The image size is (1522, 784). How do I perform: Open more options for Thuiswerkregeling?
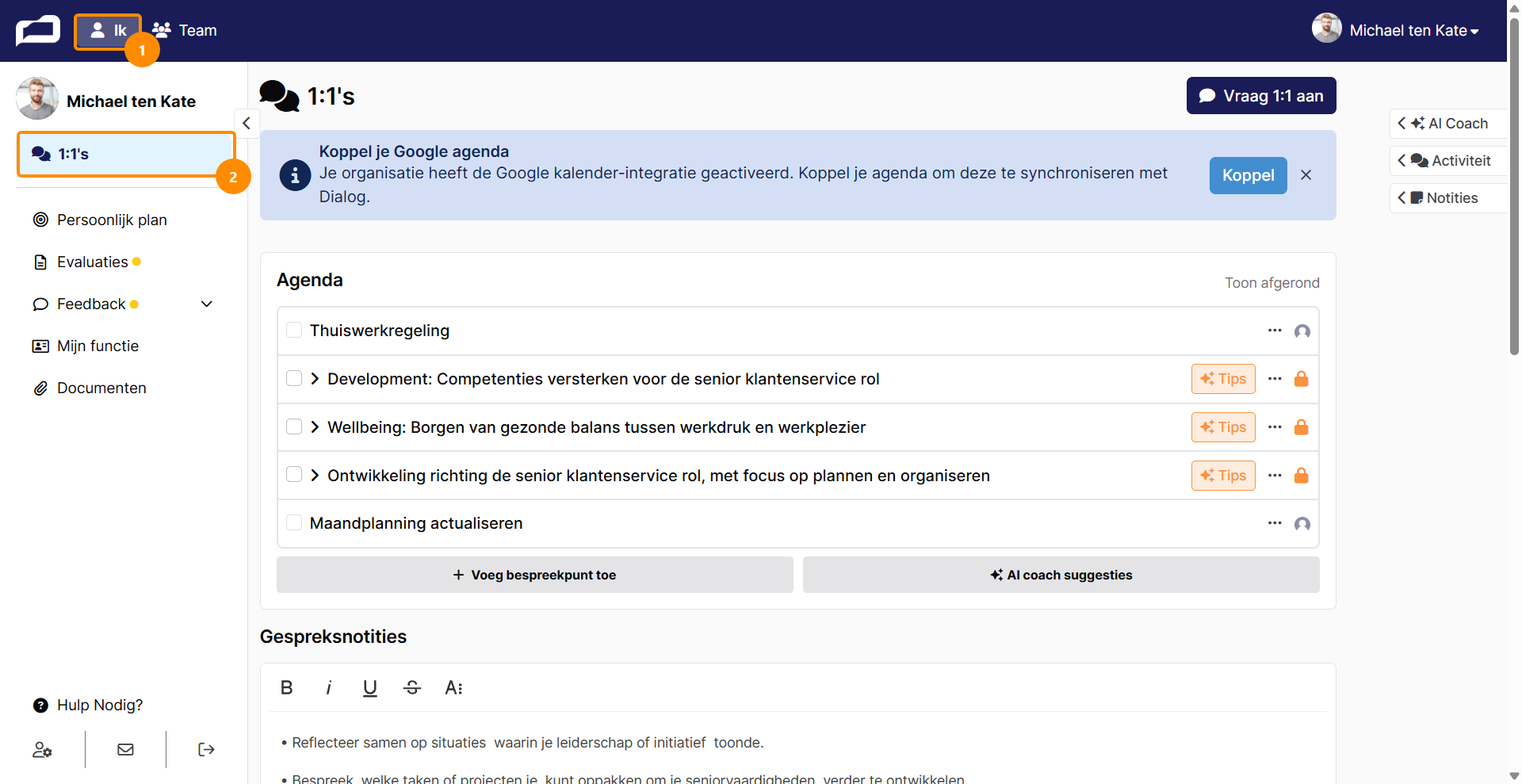1275,331
